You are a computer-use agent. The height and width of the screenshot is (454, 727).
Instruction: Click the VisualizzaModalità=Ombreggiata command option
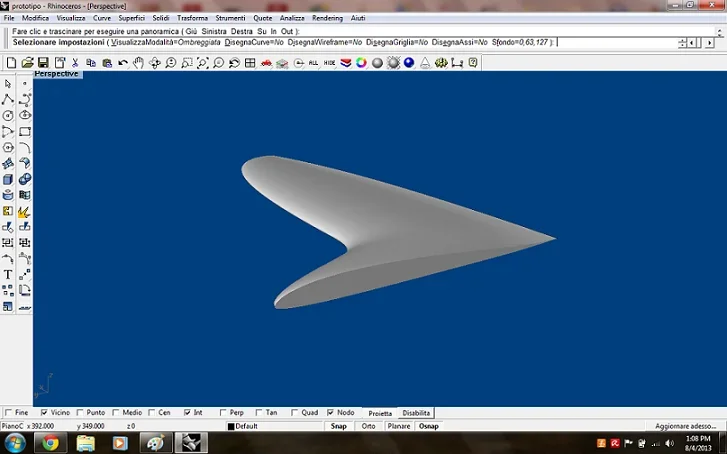(x=166, y=42)
